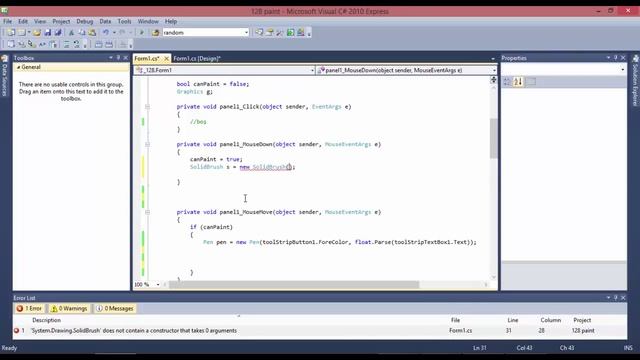Open the Data Sources side tab

point(5,77)
